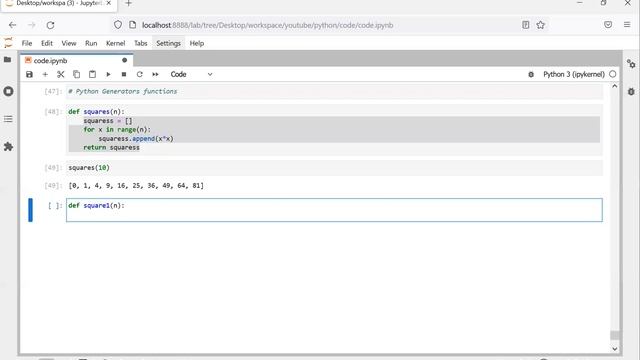The width and height of the screenshot is (640, 360).
Task: Open the Run menu
Action: (x=91, y=43)
